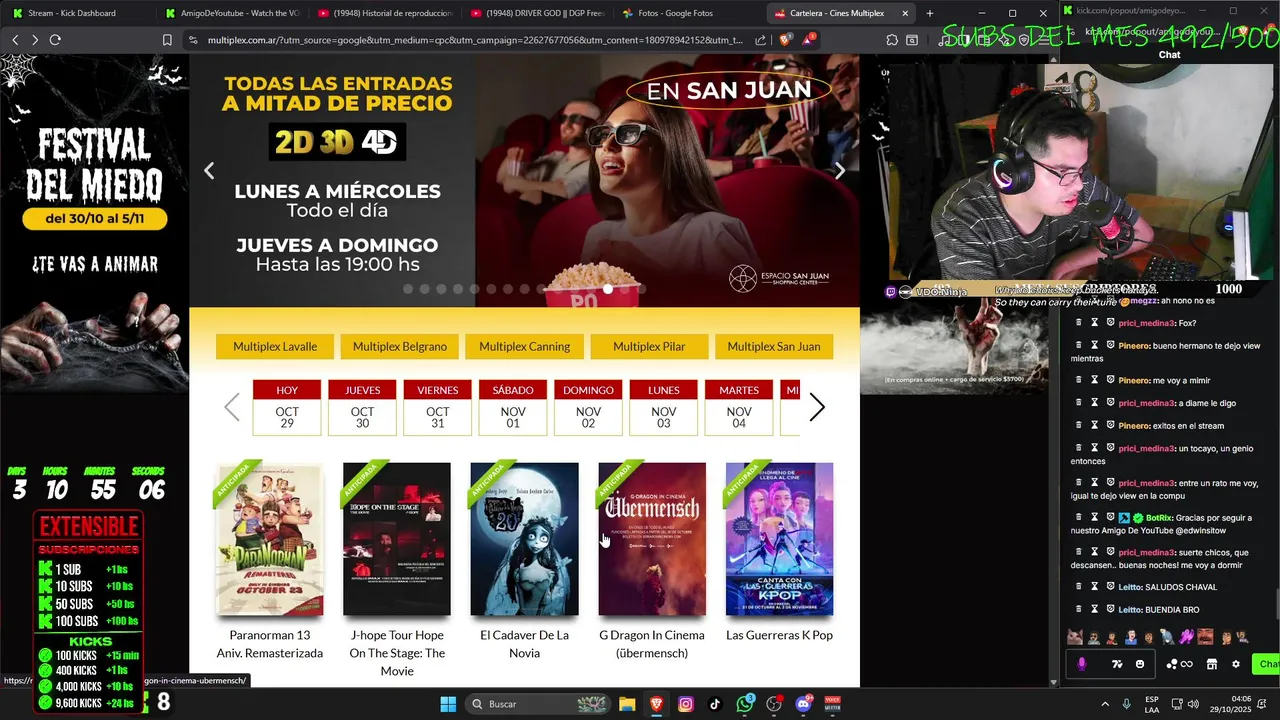Choose VIERNES OCT 31 date
This screenshot has height=720, width=1280.
437,407
